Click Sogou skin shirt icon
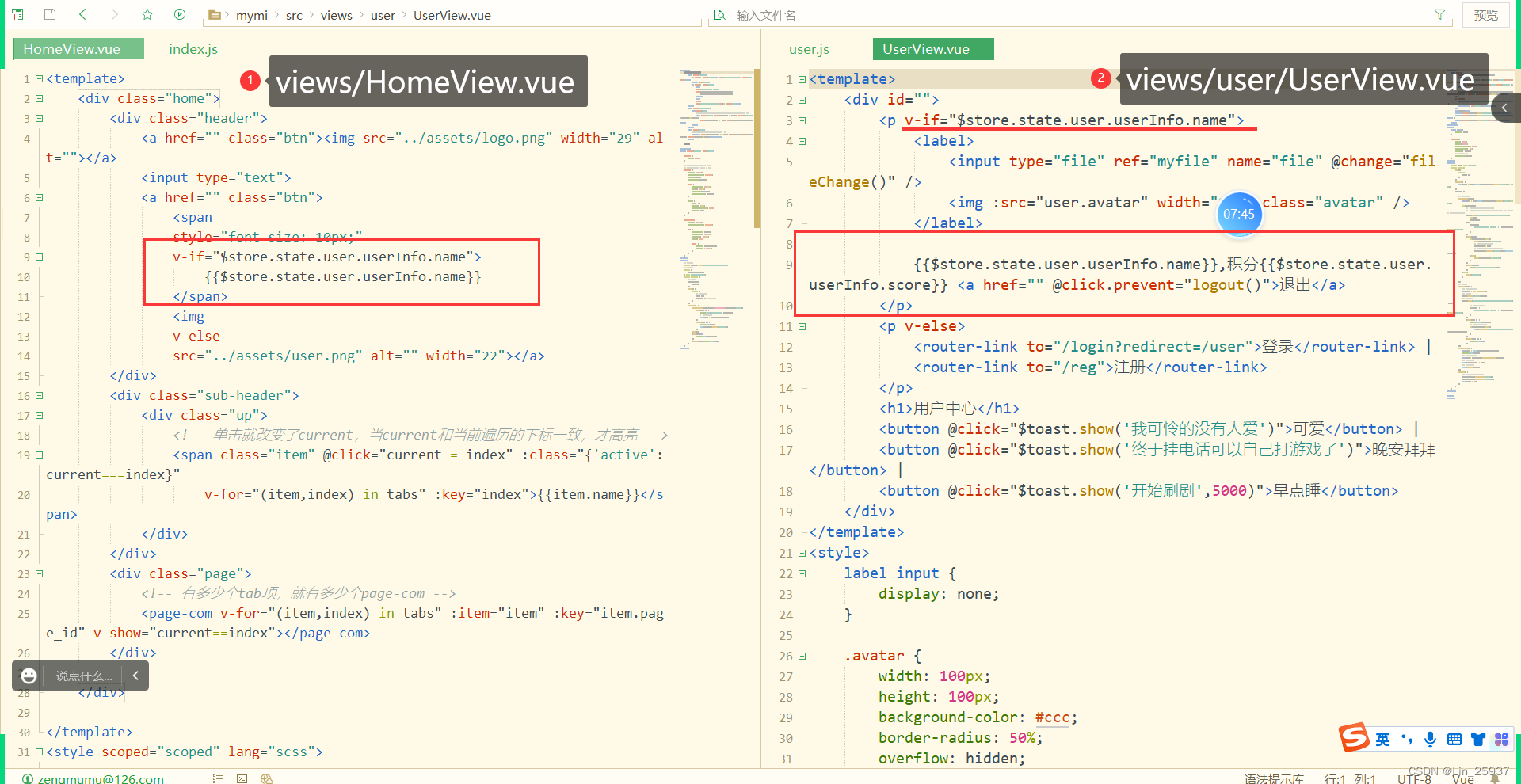The image size is (1521, 784). (x=1477, y=739)
